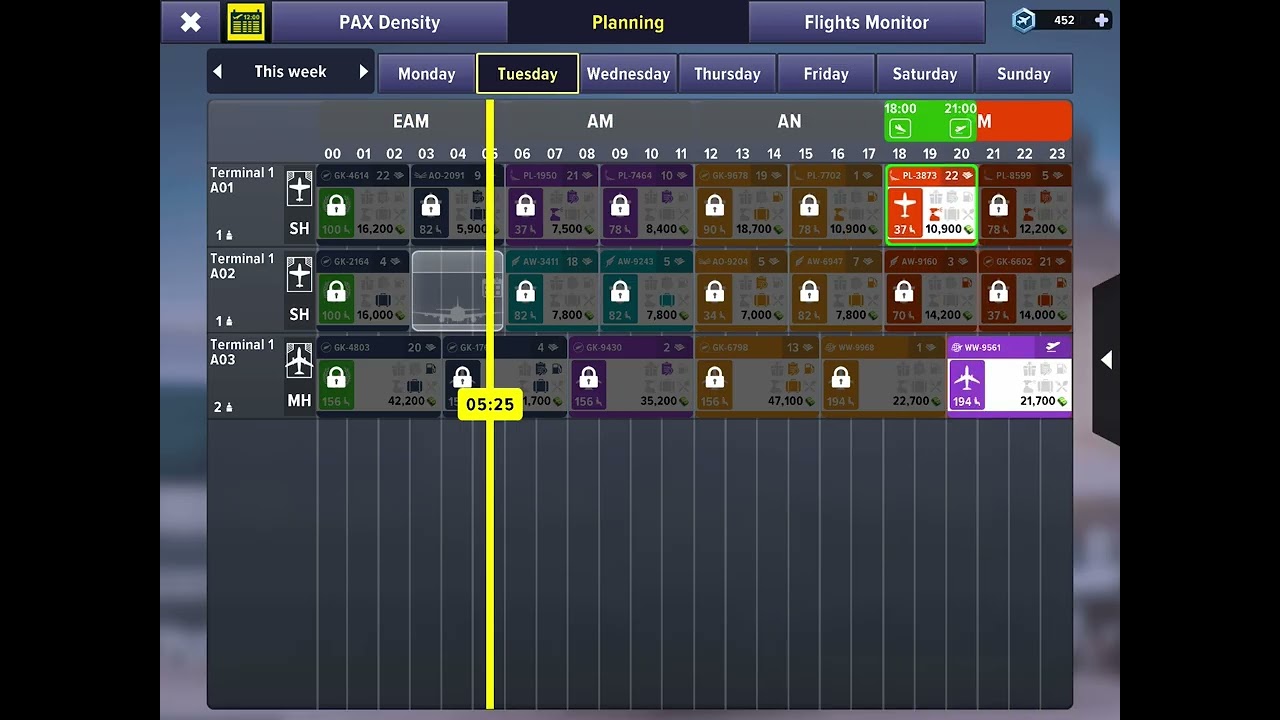Click the Terminal 1 A02 stand aircraft icon
Screen dimensions: 1280x720
coord(299,274)
